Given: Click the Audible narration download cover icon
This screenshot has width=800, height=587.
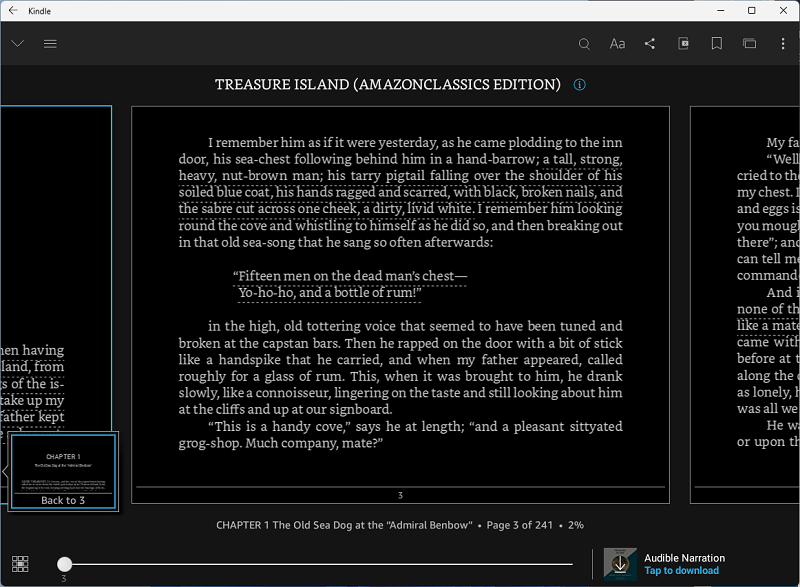Looking at the screenshot, I should [x=620, y=564].
